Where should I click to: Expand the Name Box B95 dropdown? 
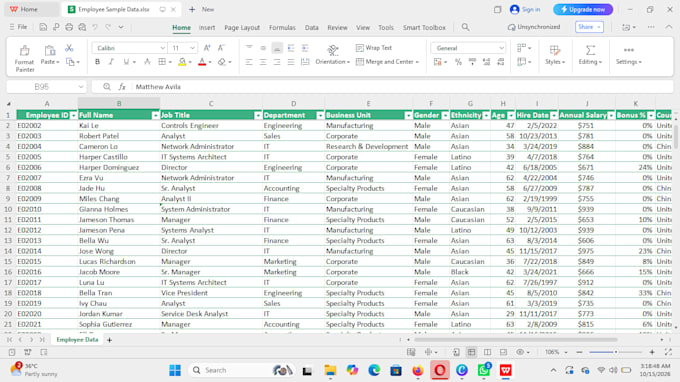pyautogui.click(x=81, y=87)
